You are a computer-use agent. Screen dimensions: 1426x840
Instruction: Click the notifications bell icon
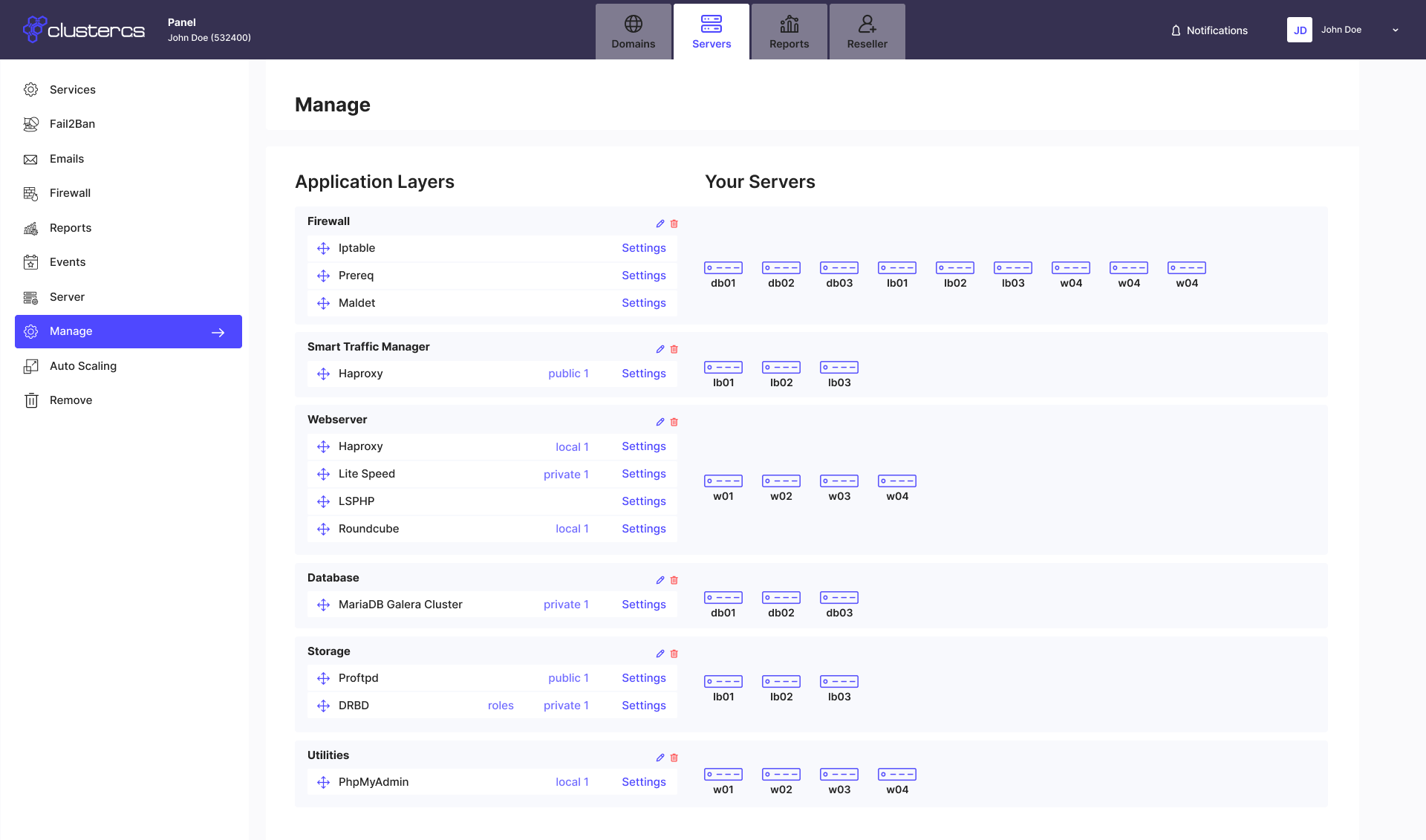[1176, 30]
